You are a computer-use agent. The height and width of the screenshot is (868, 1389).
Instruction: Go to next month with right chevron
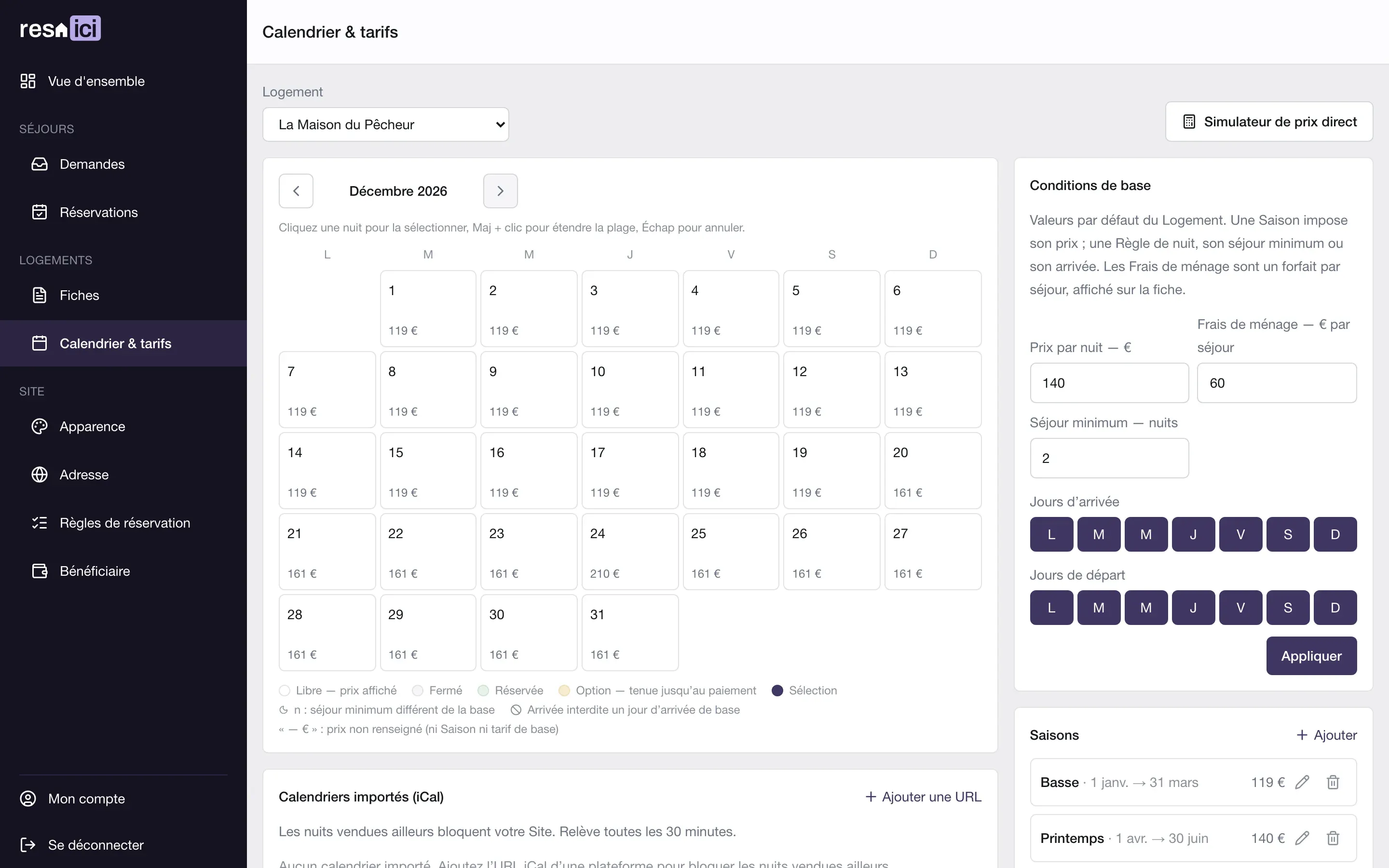coord(500,190)
